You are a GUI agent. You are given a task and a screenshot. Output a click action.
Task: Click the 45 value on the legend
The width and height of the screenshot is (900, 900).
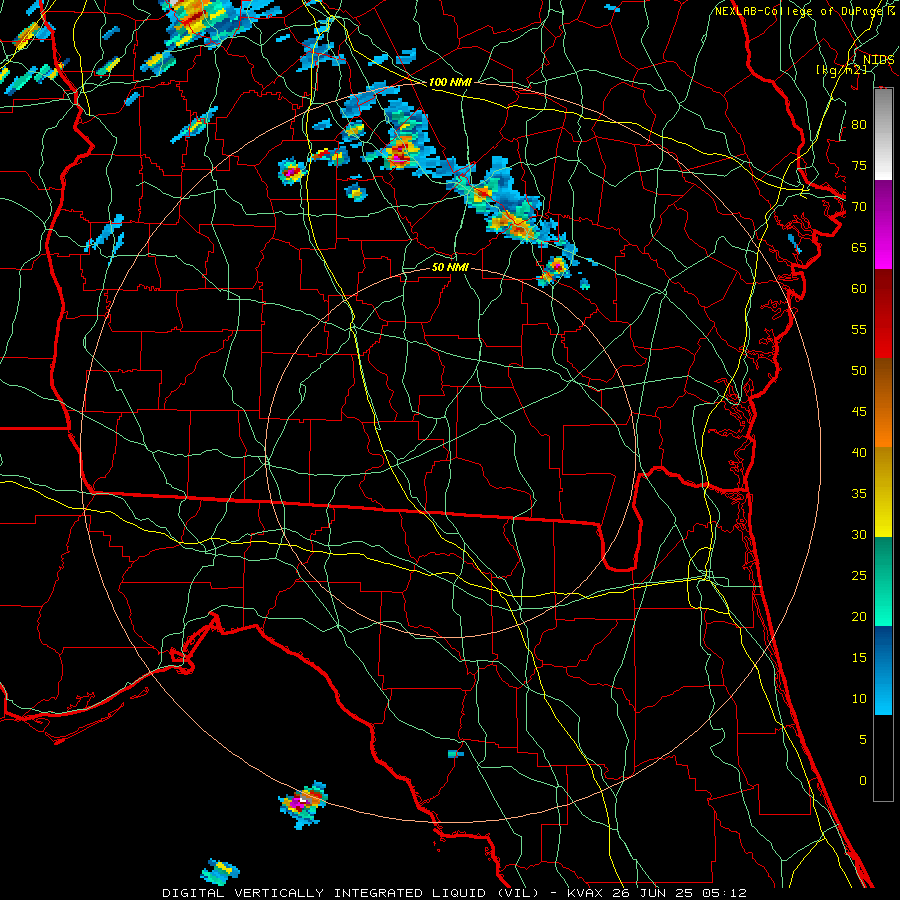coord(859,412)
